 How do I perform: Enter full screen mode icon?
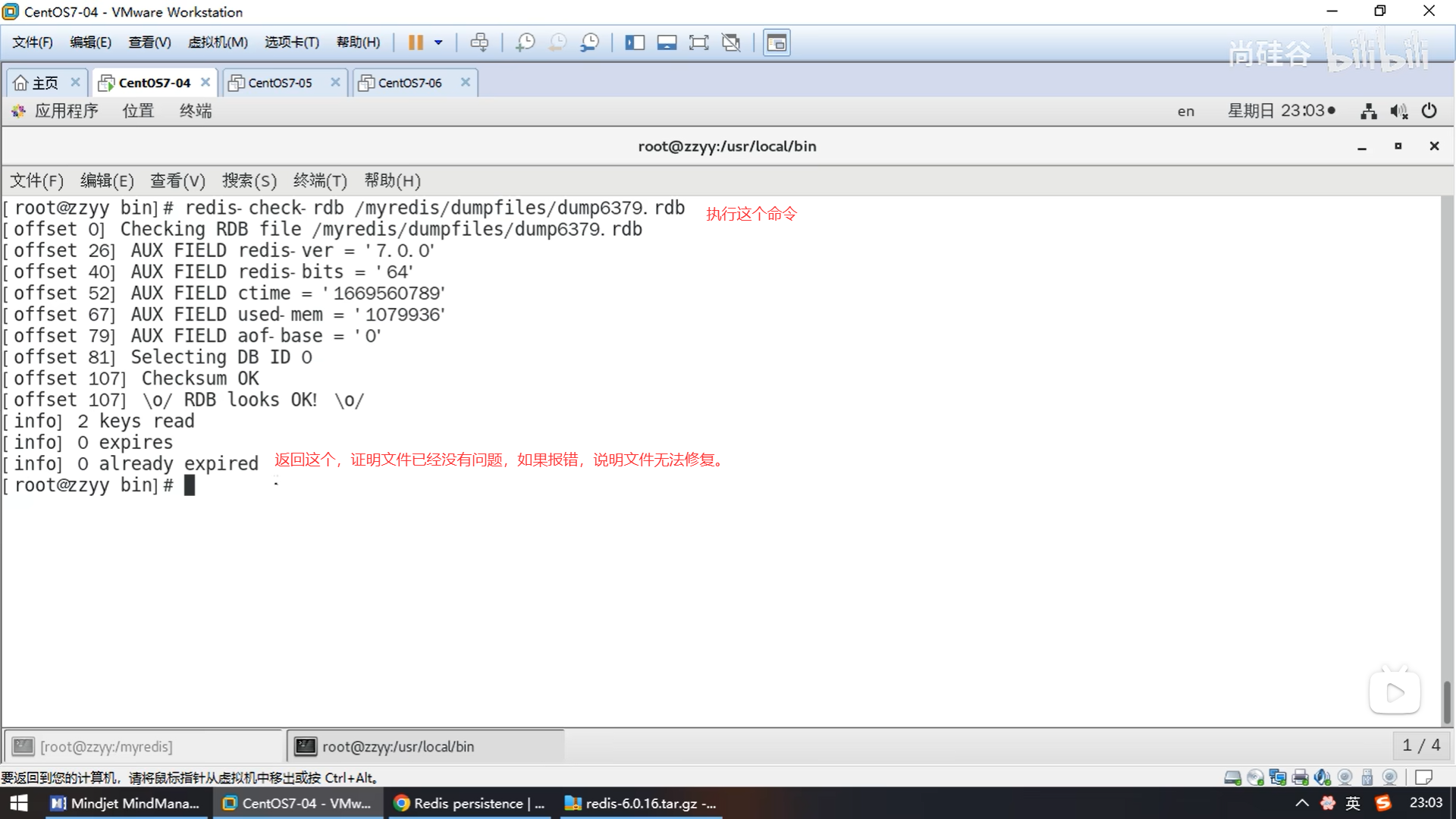pyautogui.click(x=698, y=42)
